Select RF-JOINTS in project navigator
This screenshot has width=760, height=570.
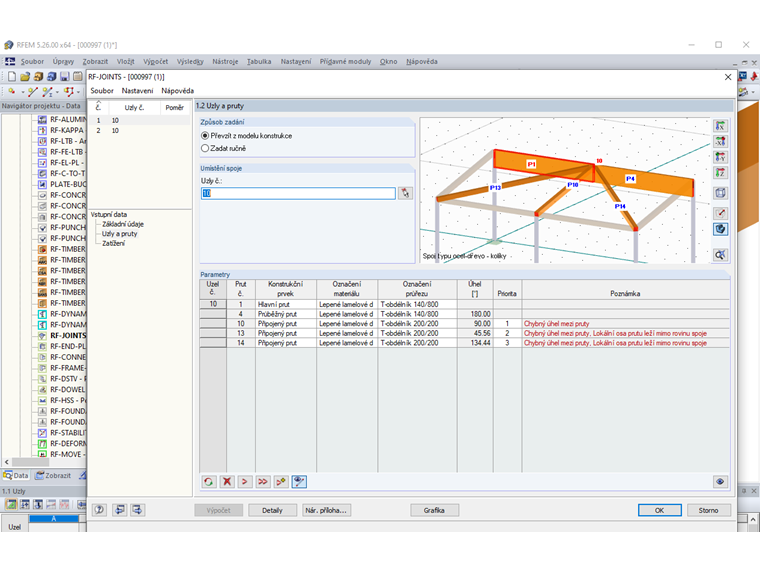click(68, 335)
